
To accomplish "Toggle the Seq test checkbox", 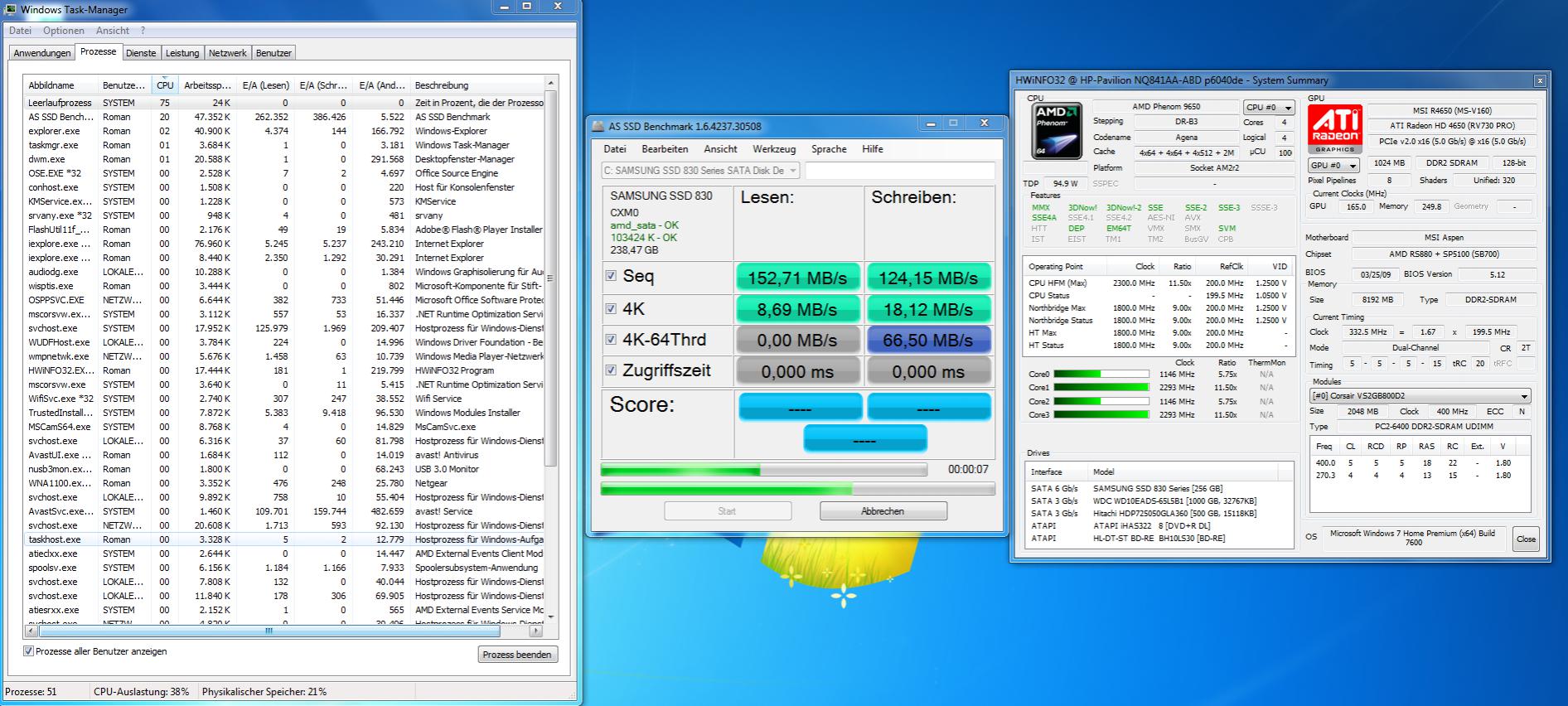I will click(x=612, y=276).
